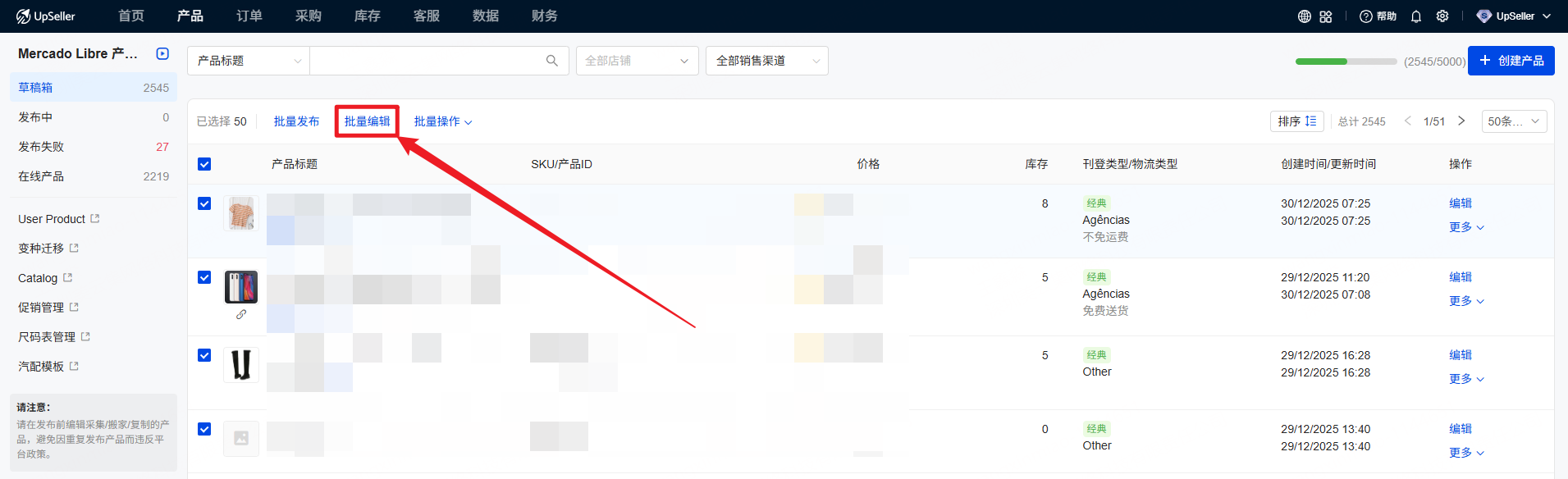
Task: Click the product quota progress bar
Action: click(1346, 62)
